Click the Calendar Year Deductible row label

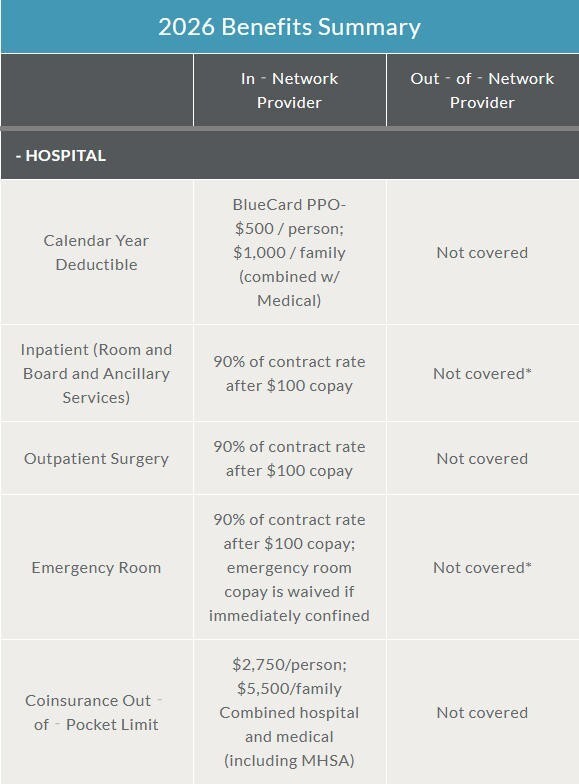click(x=96, y=252)
